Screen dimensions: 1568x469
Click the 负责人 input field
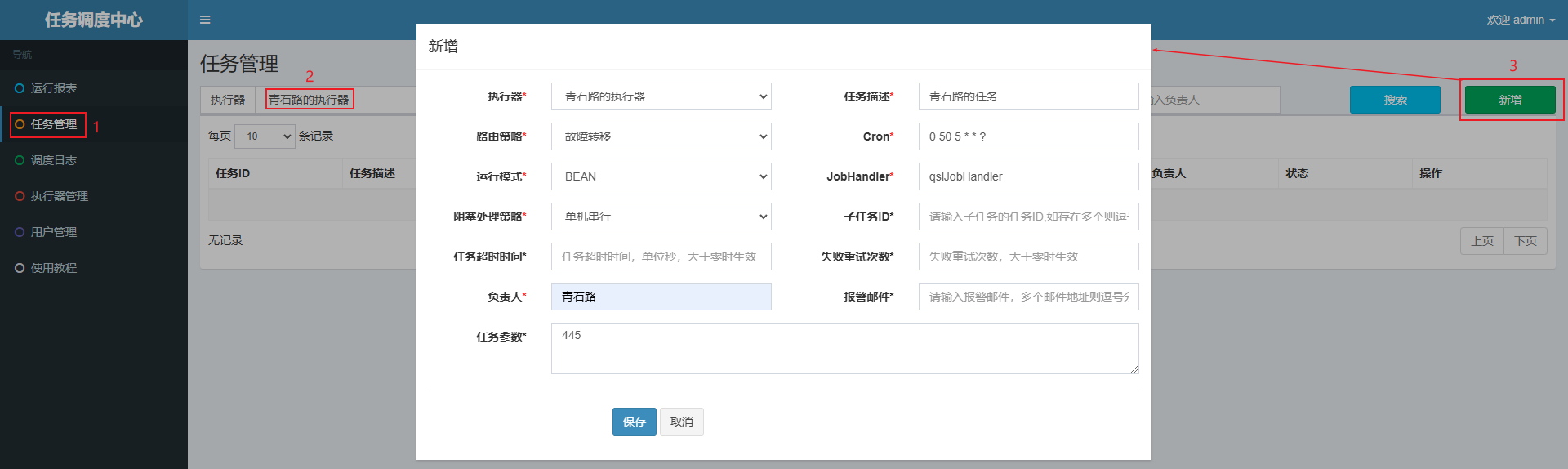pos(661,297)
